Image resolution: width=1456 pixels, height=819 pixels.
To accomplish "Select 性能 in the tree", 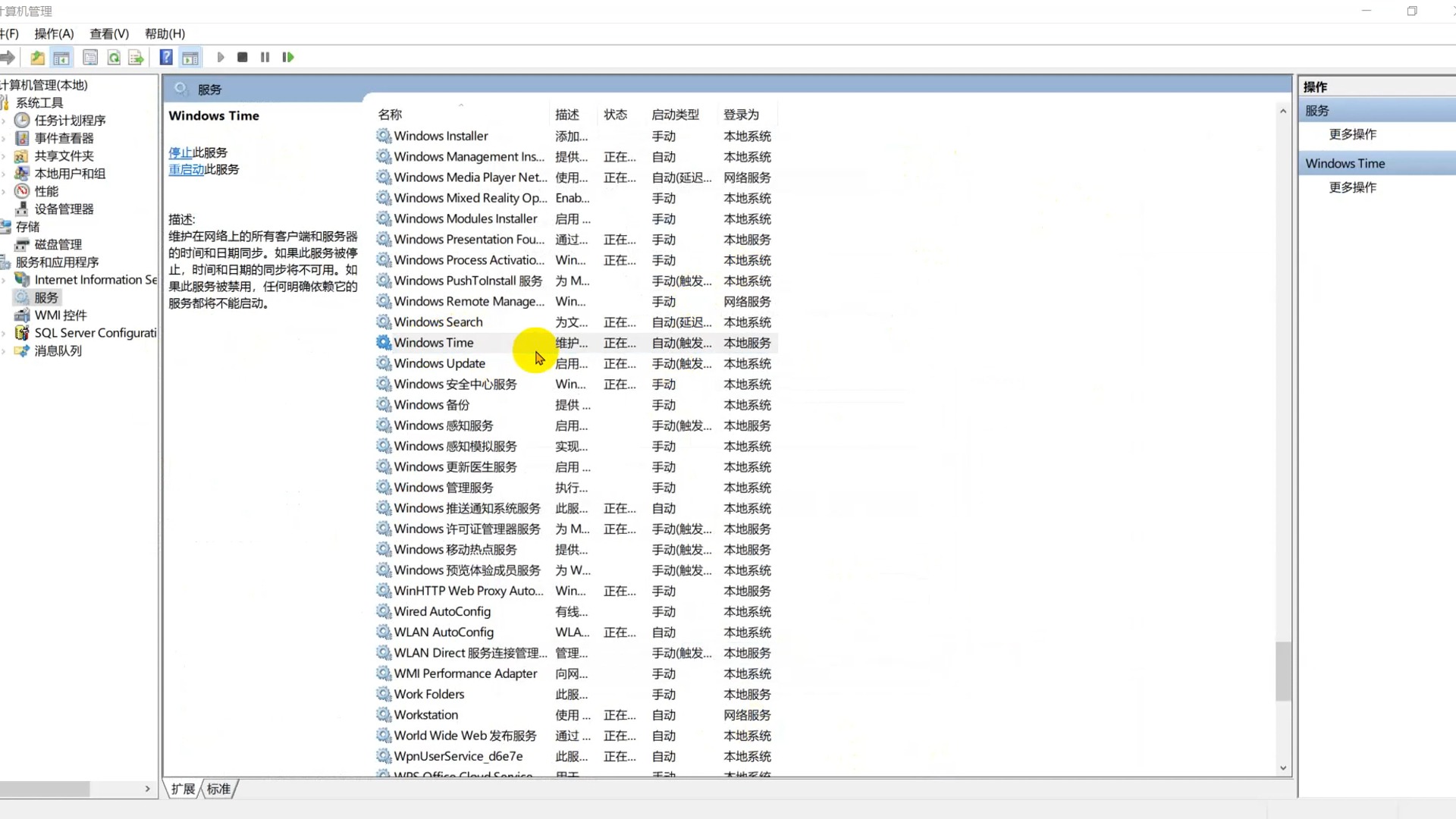I will point(46,191).
